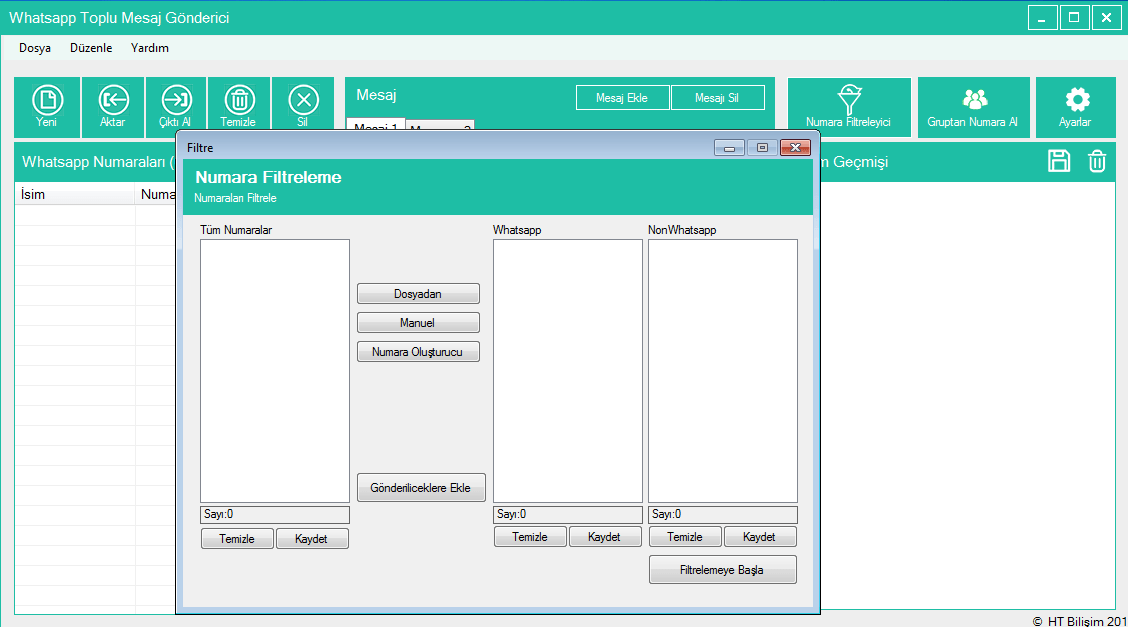Click the Sil delete icon
The width and height of the screenshot is (1128, 627).
tap(303, 106)
